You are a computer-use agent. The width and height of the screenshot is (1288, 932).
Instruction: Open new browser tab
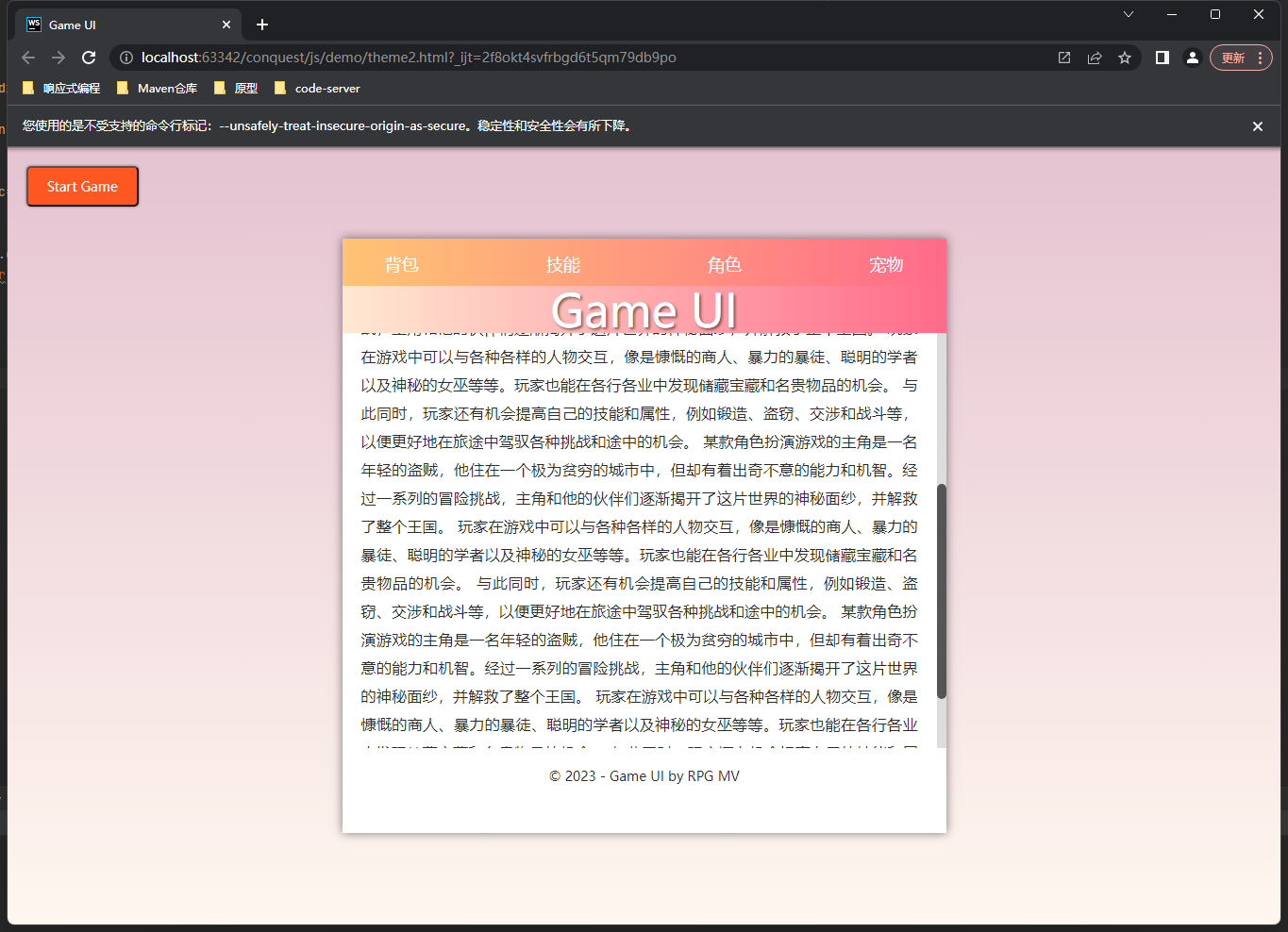(x=262, y=25)
